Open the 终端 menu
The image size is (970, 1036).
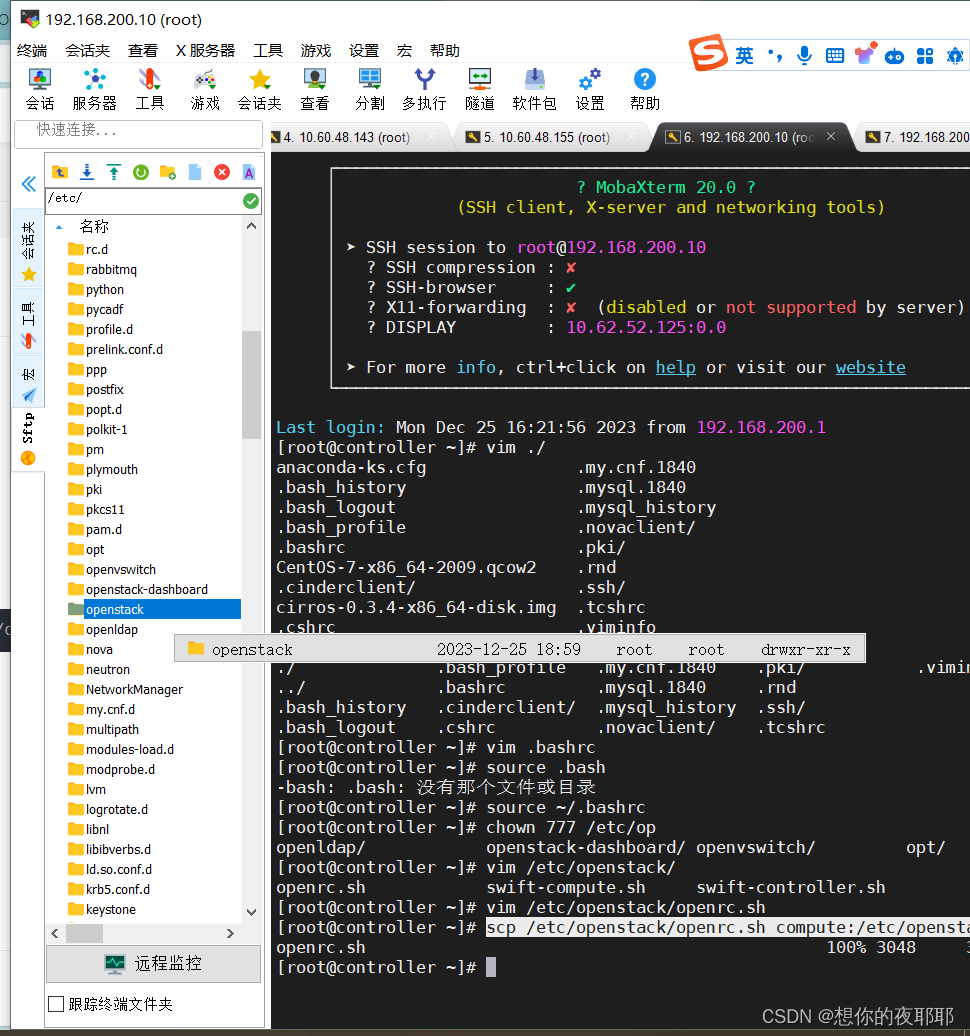point(30,50)
